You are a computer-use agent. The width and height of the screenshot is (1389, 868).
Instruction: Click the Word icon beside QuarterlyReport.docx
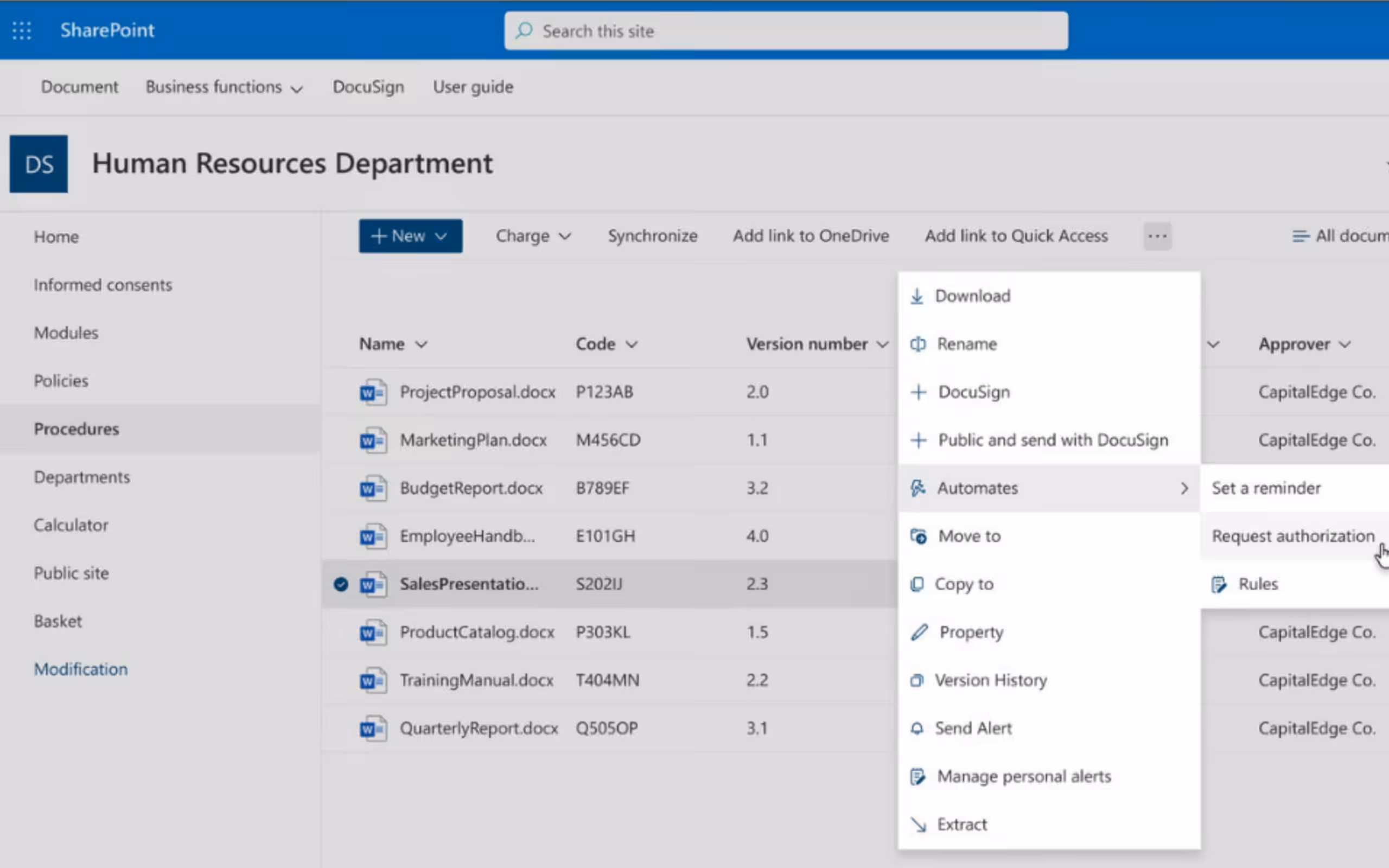[x=373, y=729]
